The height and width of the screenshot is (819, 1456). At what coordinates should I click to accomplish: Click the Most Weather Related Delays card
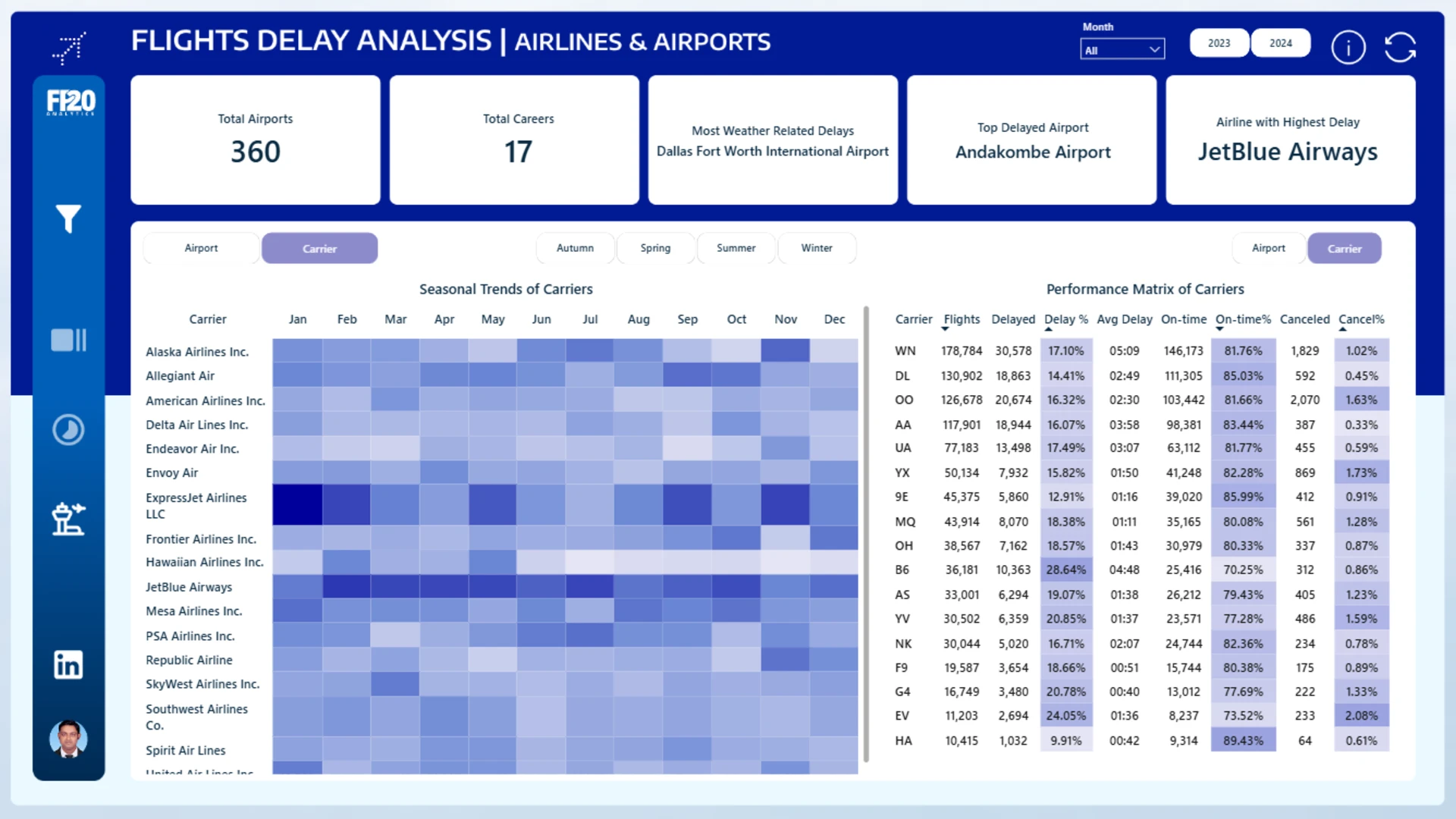[x=773, y=140]
